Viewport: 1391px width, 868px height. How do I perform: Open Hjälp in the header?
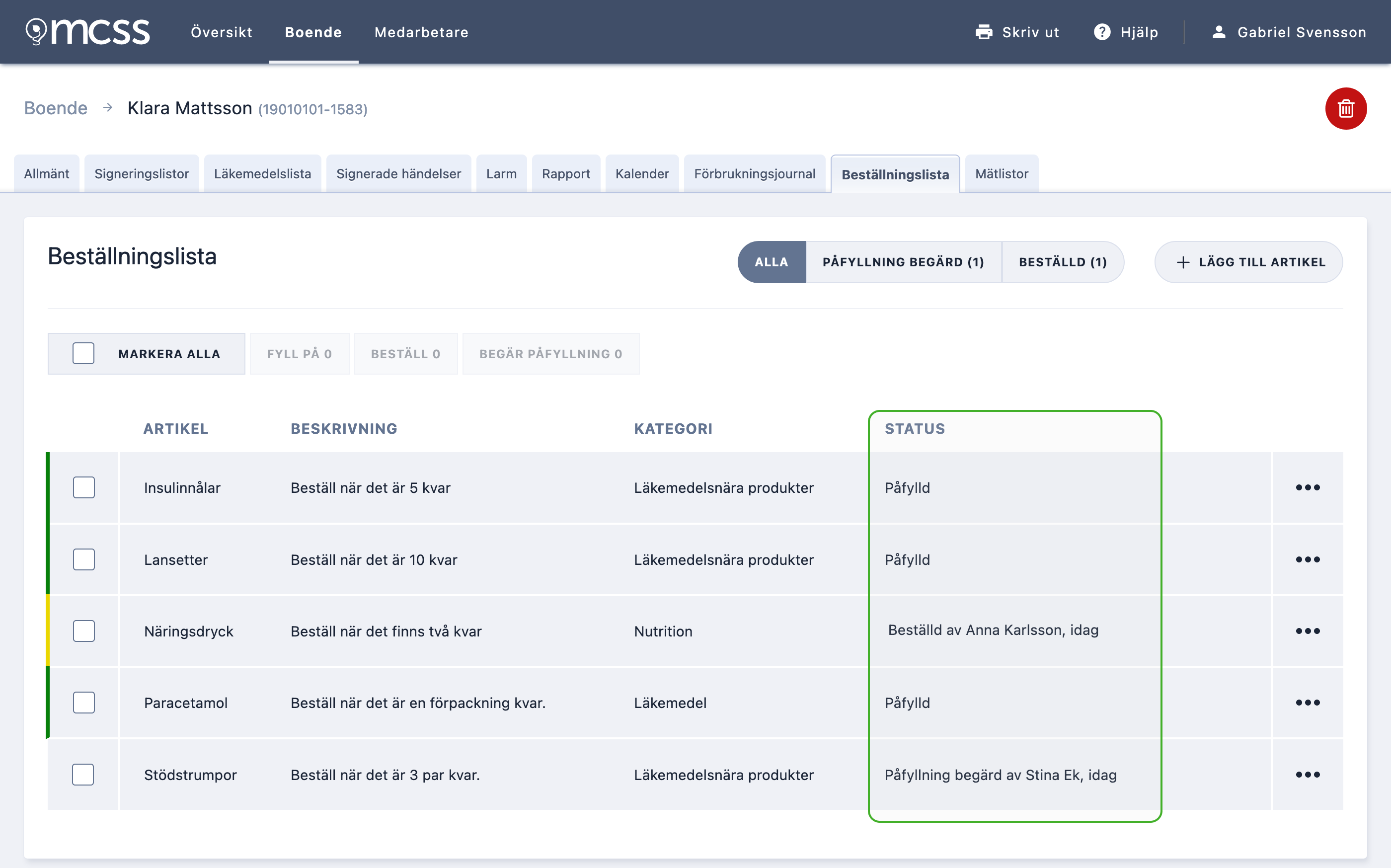coord(1139,32)
